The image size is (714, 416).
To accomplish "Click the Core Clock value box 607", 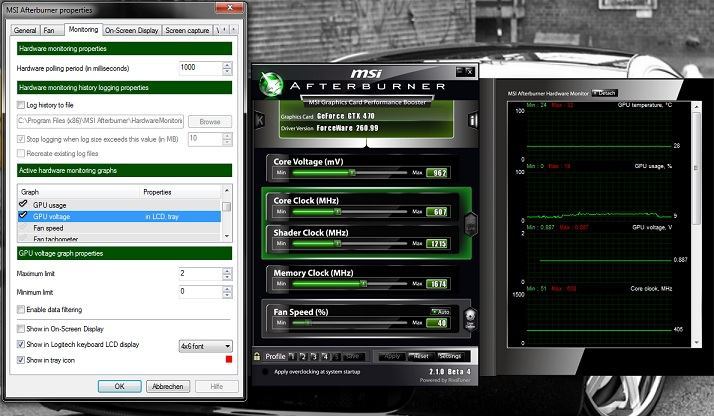I will (x=439, y=212).
